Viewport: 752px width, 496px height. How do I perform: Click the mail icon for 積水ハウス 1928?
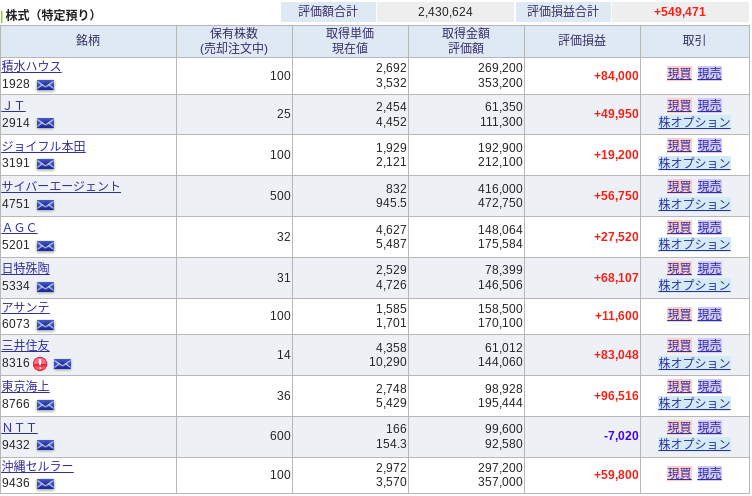tap(46, 85)
